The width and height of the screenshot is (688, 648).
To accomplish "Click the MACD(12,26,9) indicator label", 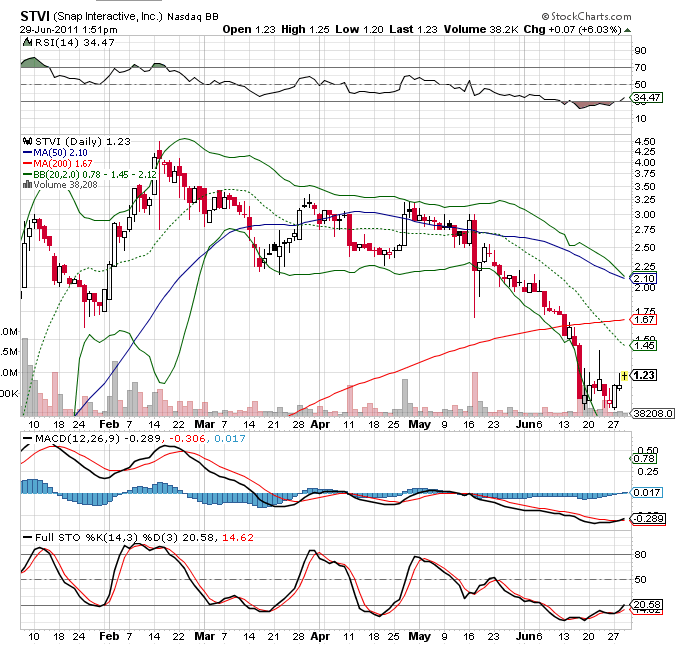I will 65,441.
